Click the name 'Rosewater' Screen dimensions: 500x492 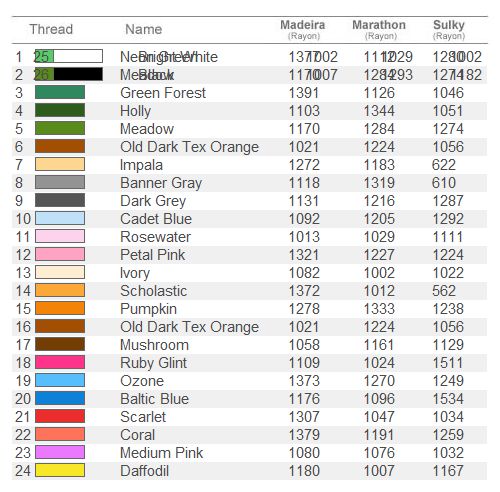(x=155, y=237)
